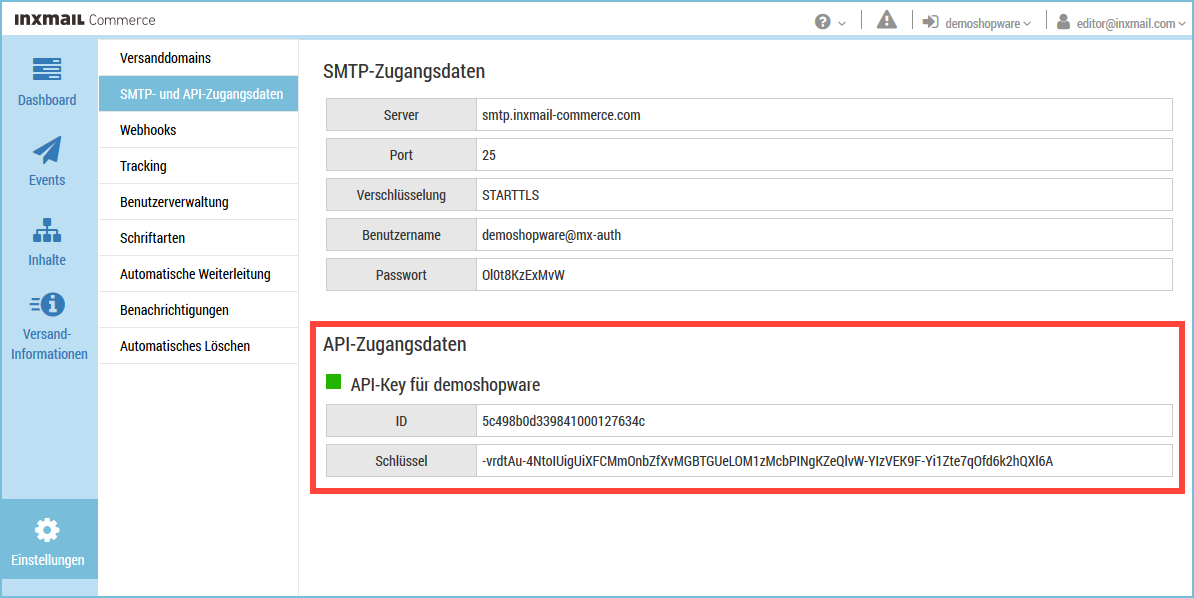Click the warning triangle icon
The width and height of the screenshot is (1194, 598).
886,21
